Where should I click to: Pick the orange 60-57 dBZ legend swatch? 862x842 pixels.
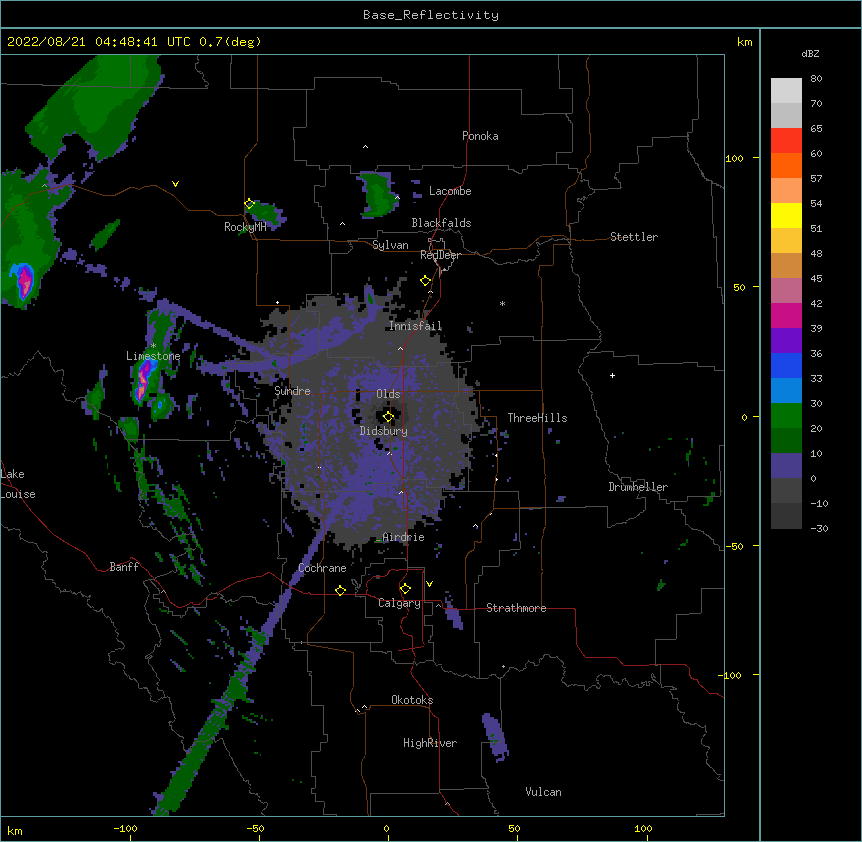click(x=786, y=166)
